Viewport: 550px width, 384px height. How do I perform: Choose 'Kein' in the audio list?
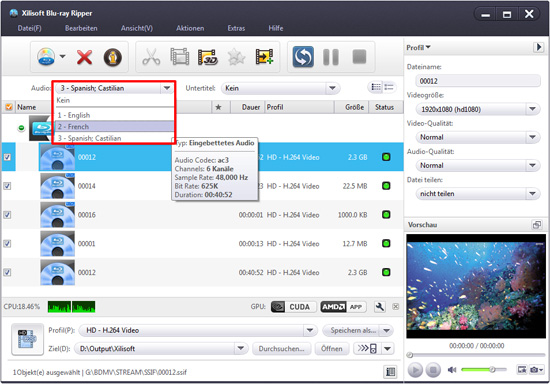pyautogui.click(x=114, y=100)
